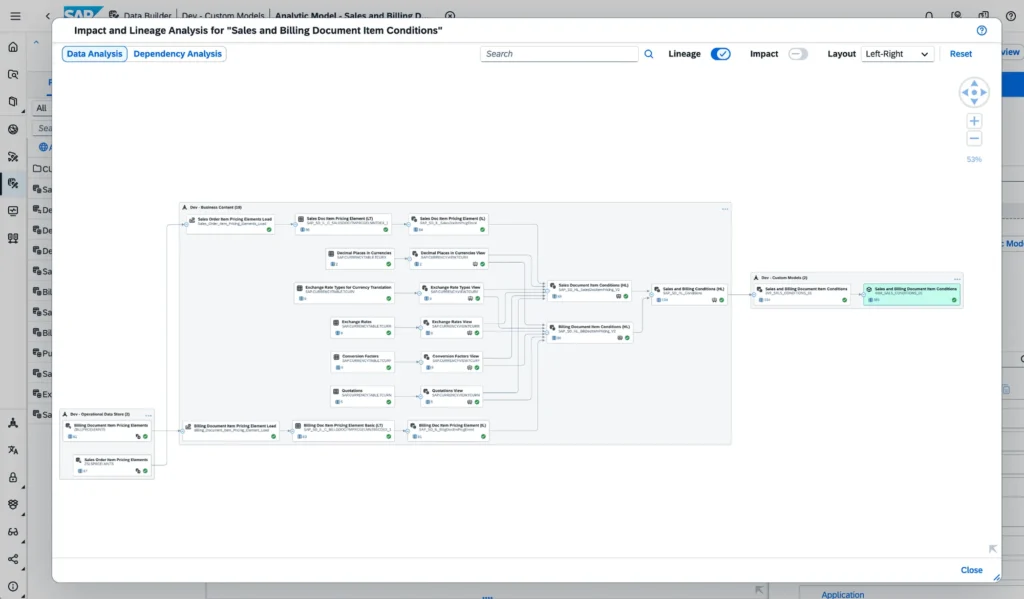
Task: Collapse predecessors of Decimal Places in Currencies View
Action: click(x=408, y=259)
